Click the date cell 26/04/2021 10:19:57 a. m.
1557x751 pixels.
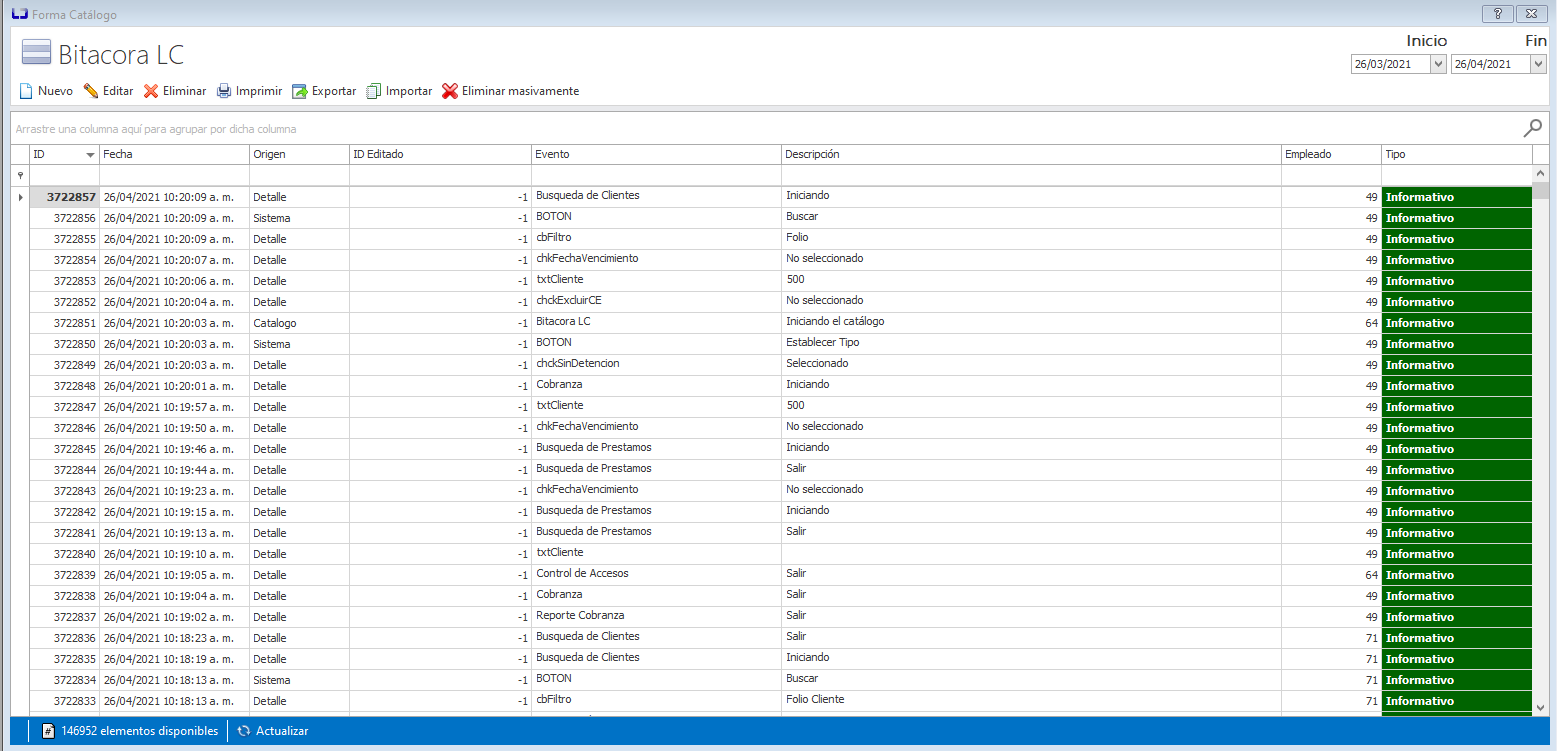[174, 407]
